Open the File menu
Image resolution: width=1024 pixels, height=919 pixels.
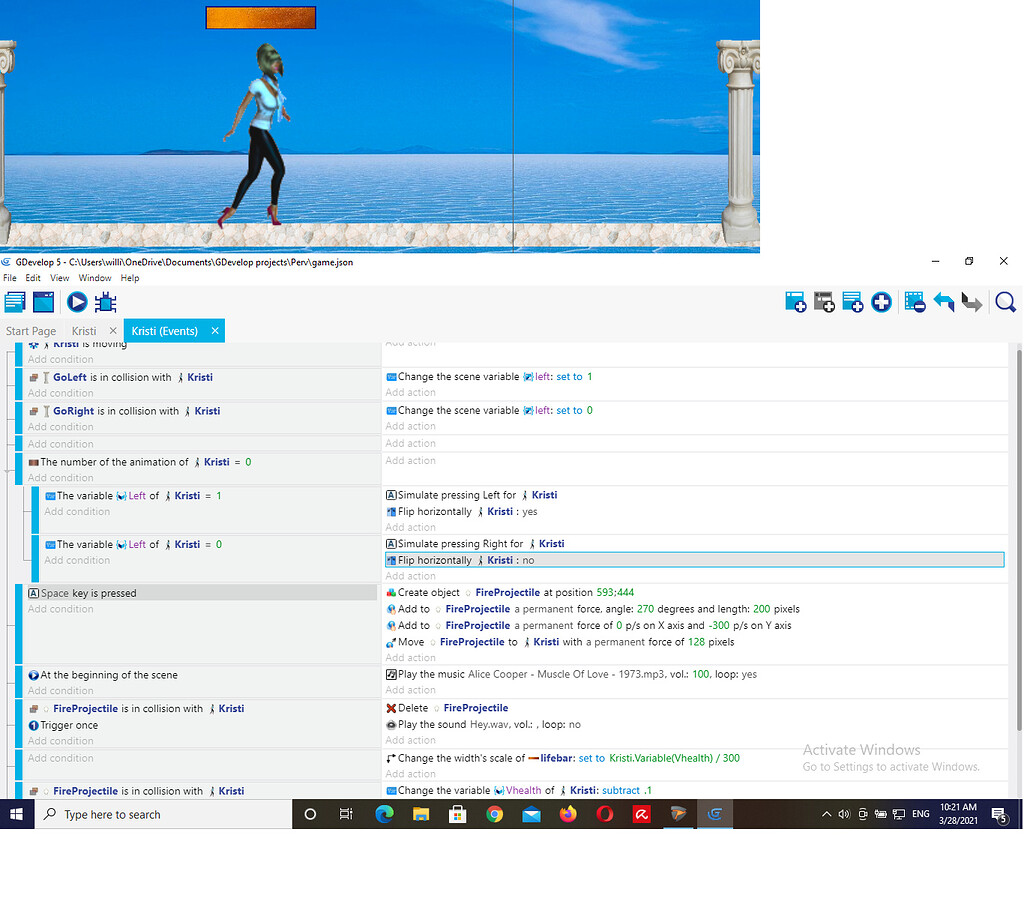9,277
